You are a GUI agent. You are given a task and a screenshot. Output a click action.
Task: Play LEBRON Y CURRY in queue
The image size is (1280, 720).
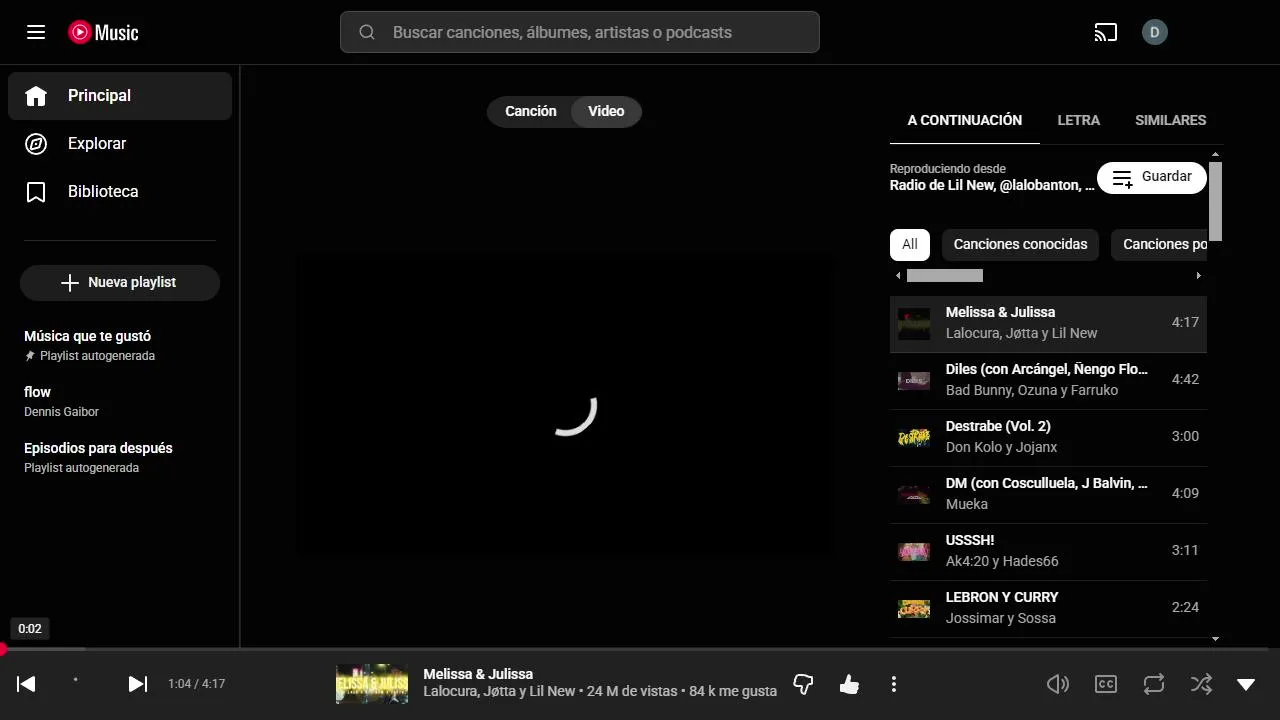coord(1048,608)
